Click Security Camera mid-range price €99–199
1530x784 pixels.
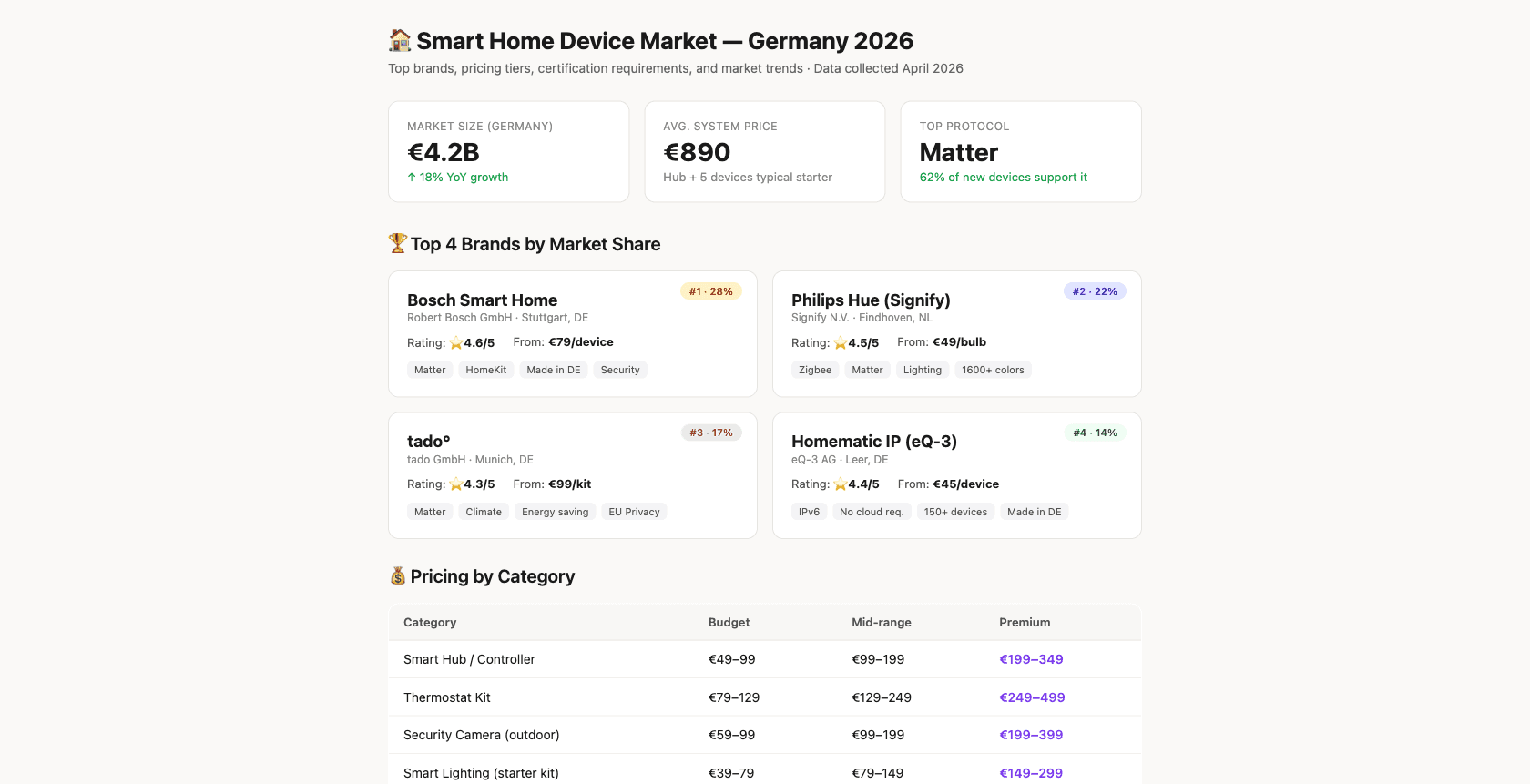878,735
